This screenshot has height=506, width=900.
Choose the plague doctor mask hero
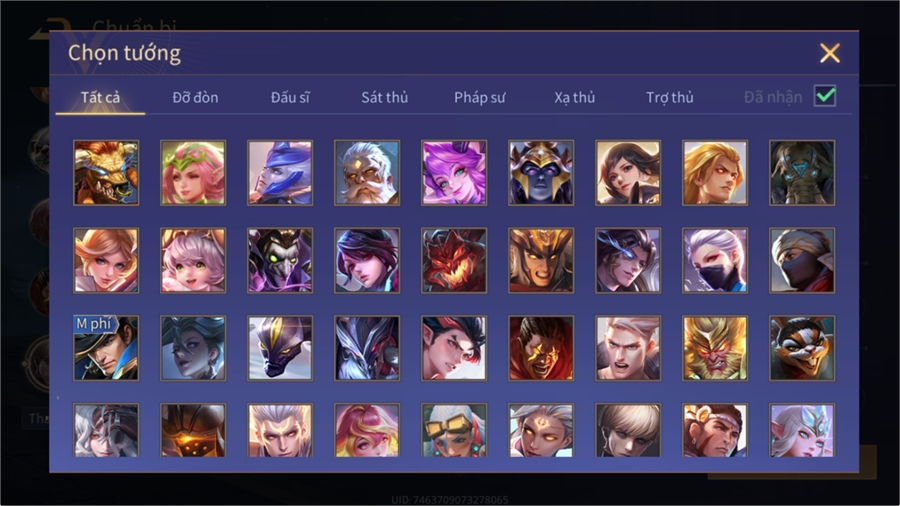(x=280, y=260)
